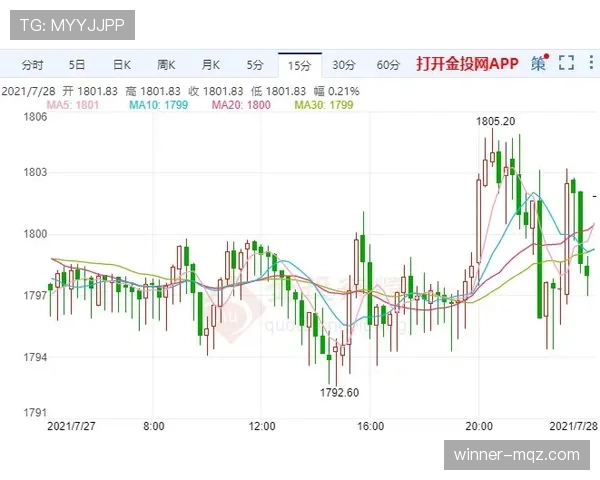This screenshot has height=480, width=600.
Task: Show the 月K monthly chart
Action: pyautogui.click(x=210, y=65)
